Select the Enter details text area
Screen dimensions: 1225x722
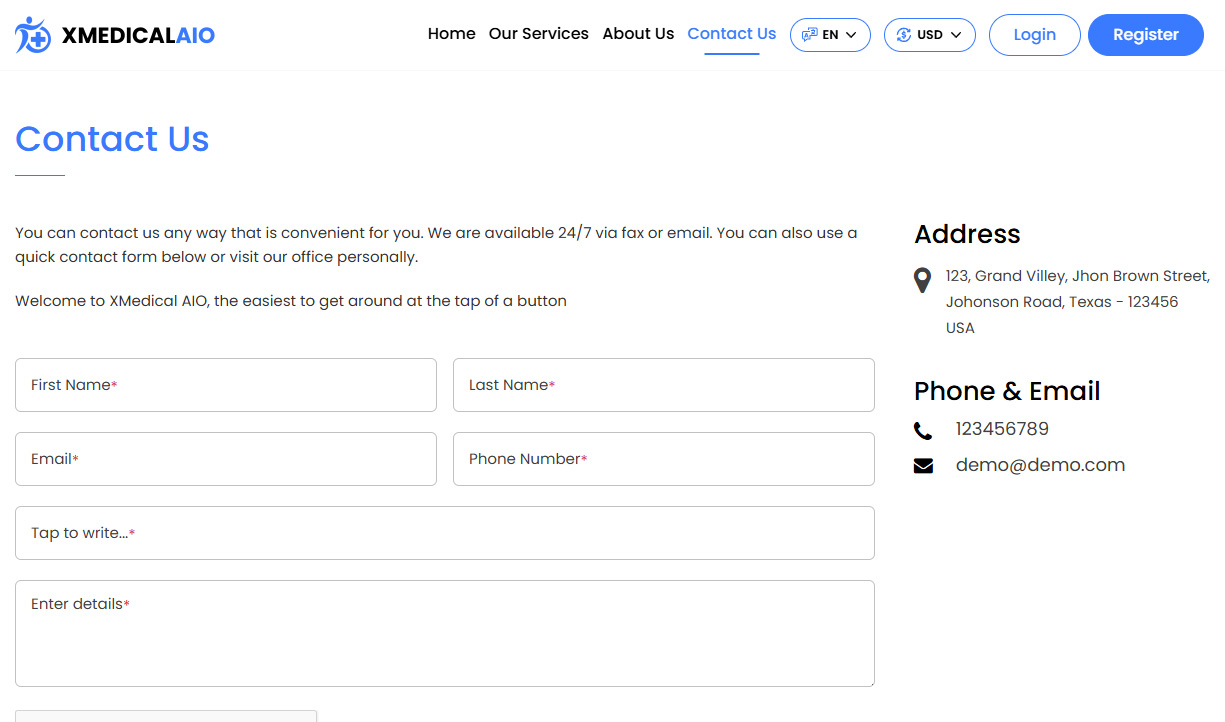point(444,633)
